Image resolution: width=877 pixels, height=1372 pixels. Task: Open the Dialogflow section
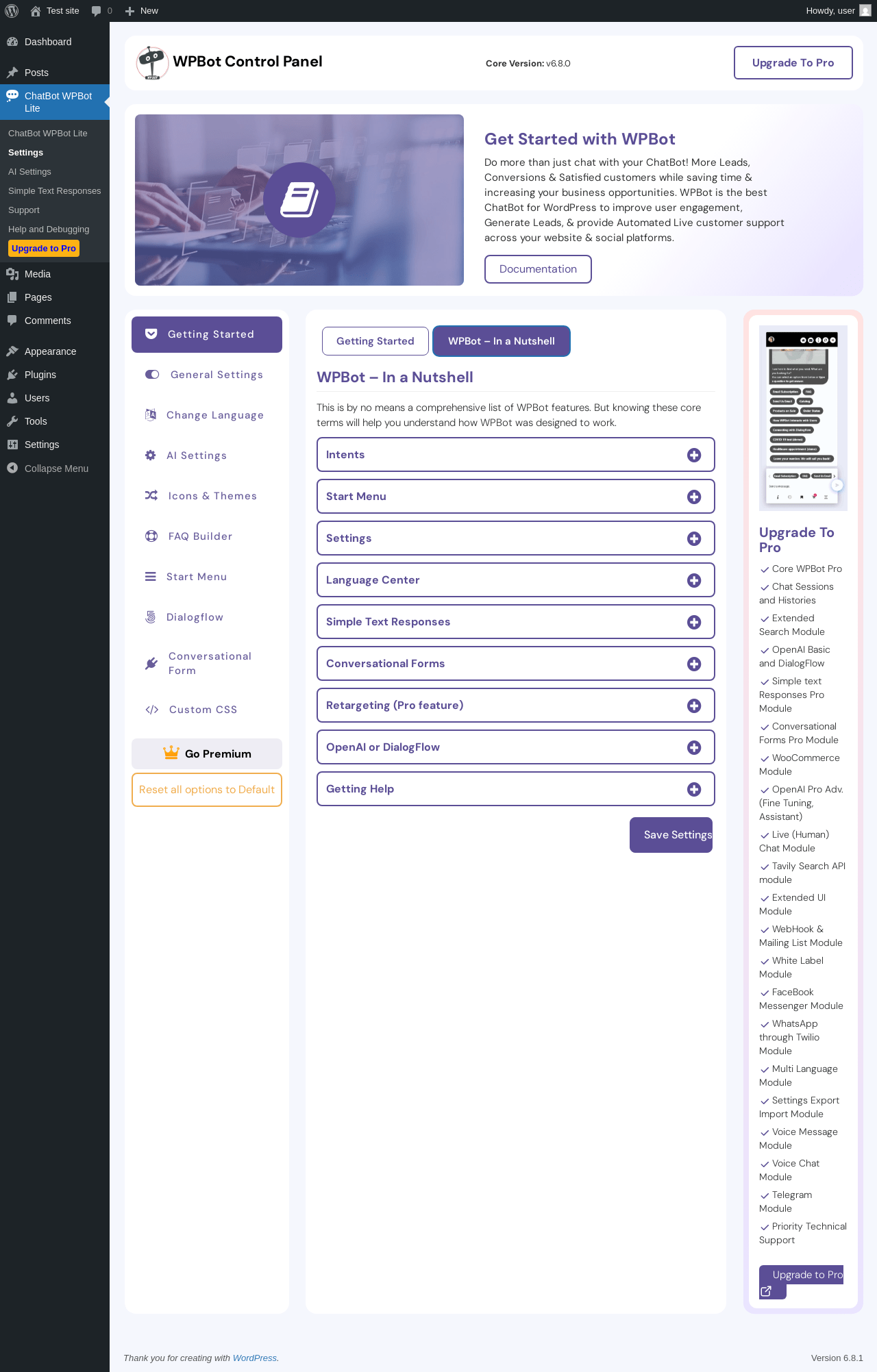[x=207, y=617]
